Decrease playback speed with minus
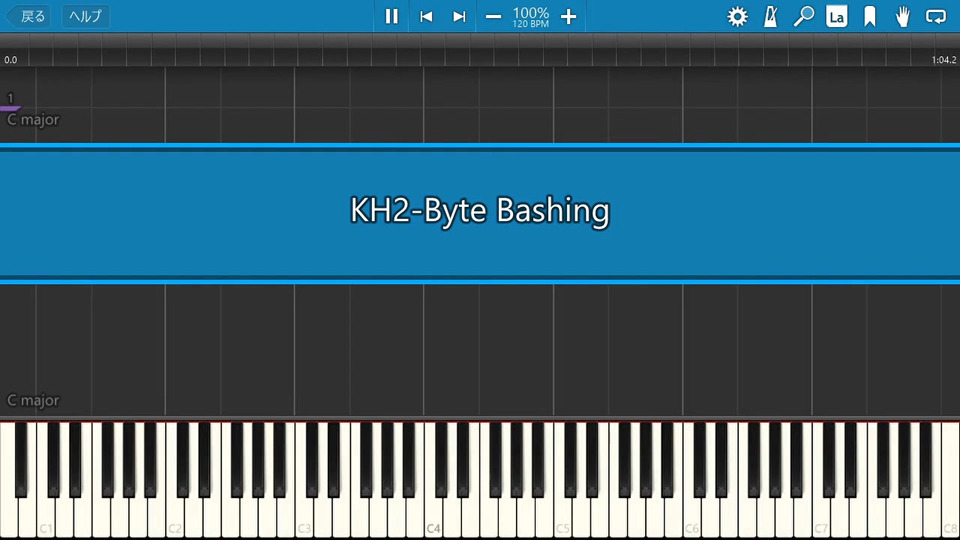The image size is (960, 540). click(493, 17)
